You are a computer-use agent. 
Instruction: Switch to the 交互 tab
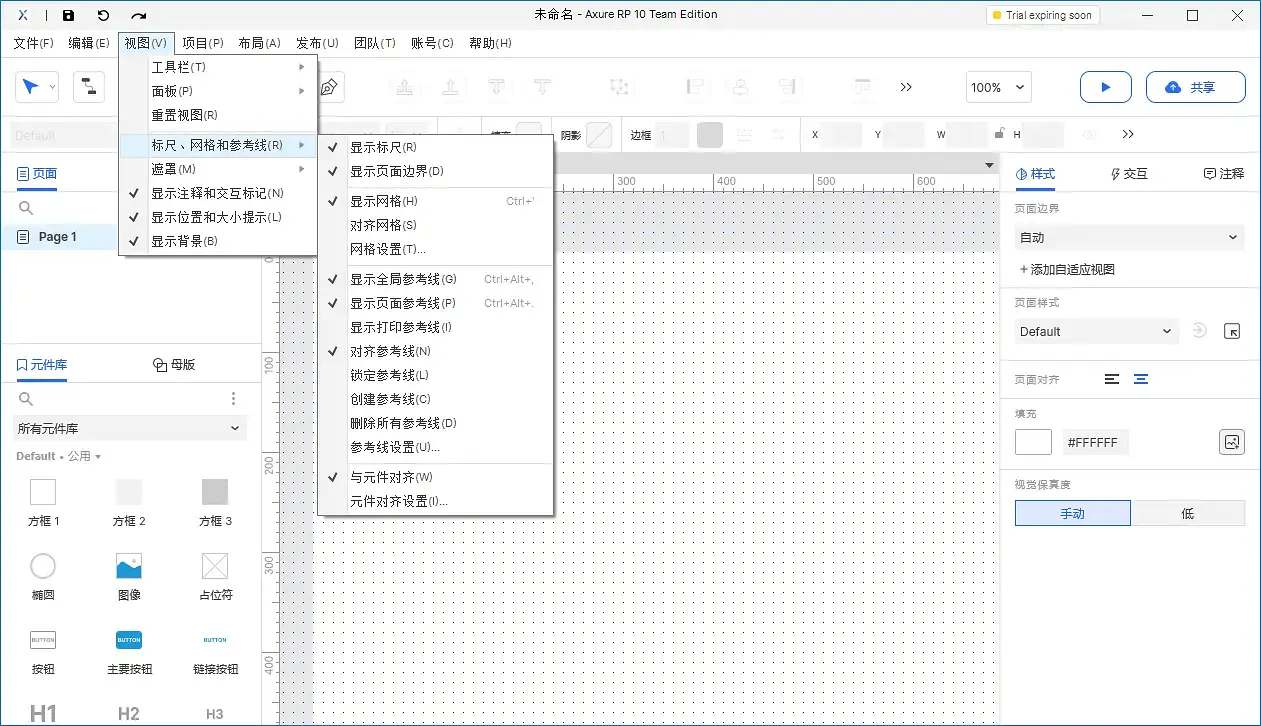click(1128, 173)
